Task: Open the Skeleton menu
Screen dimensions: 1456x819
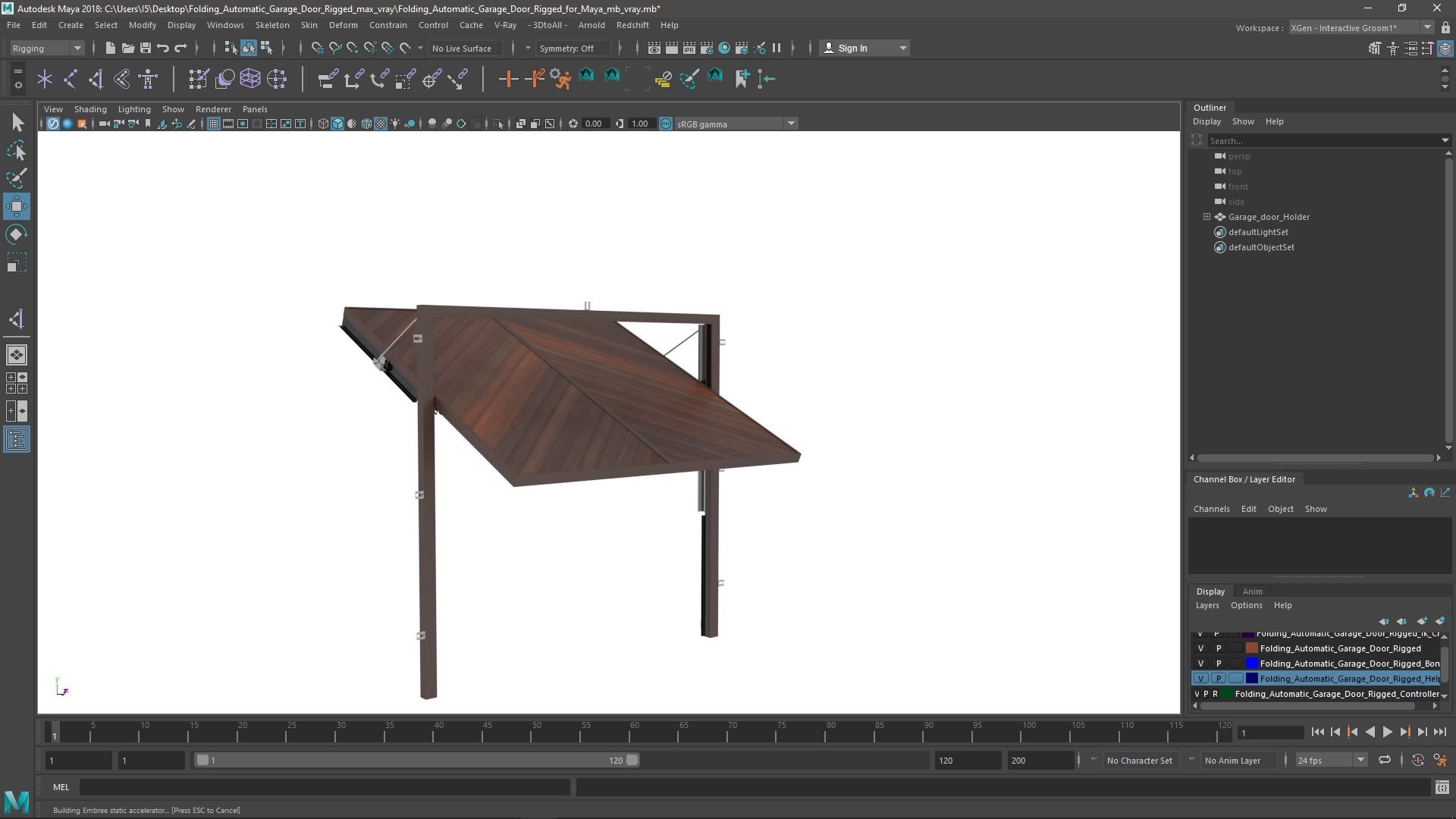Action: coord(271,25)
